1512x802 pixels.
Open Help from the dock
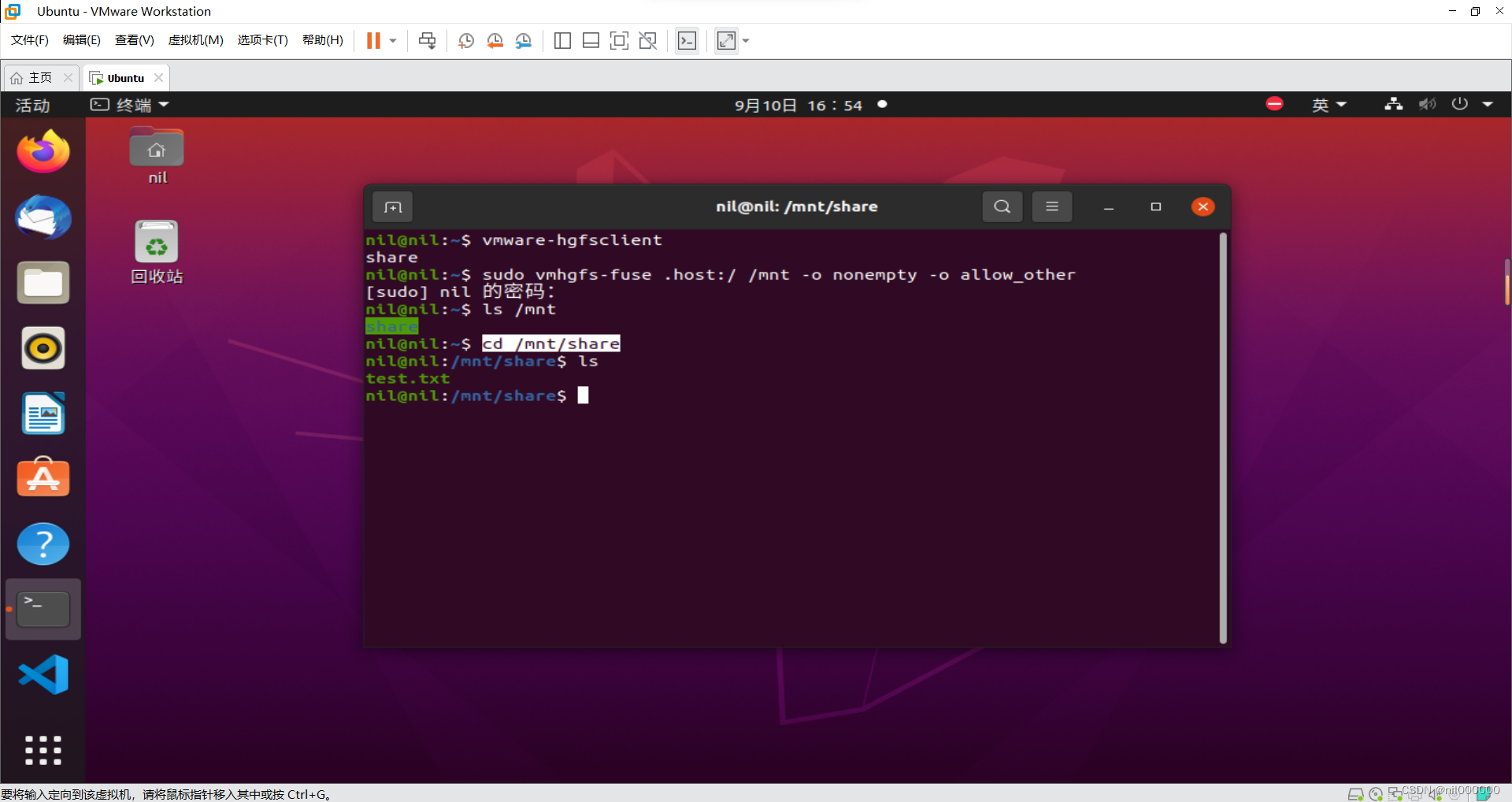click(43, 544)
